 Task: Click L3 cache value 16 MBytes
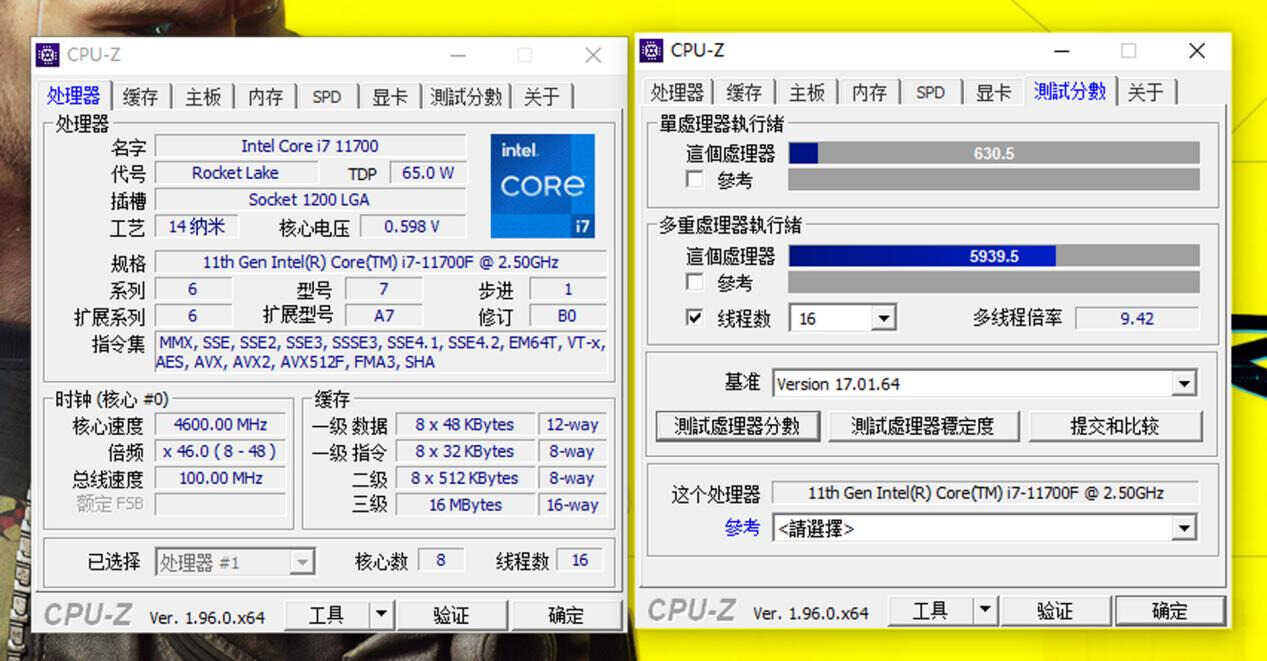(x=465, y=505)
